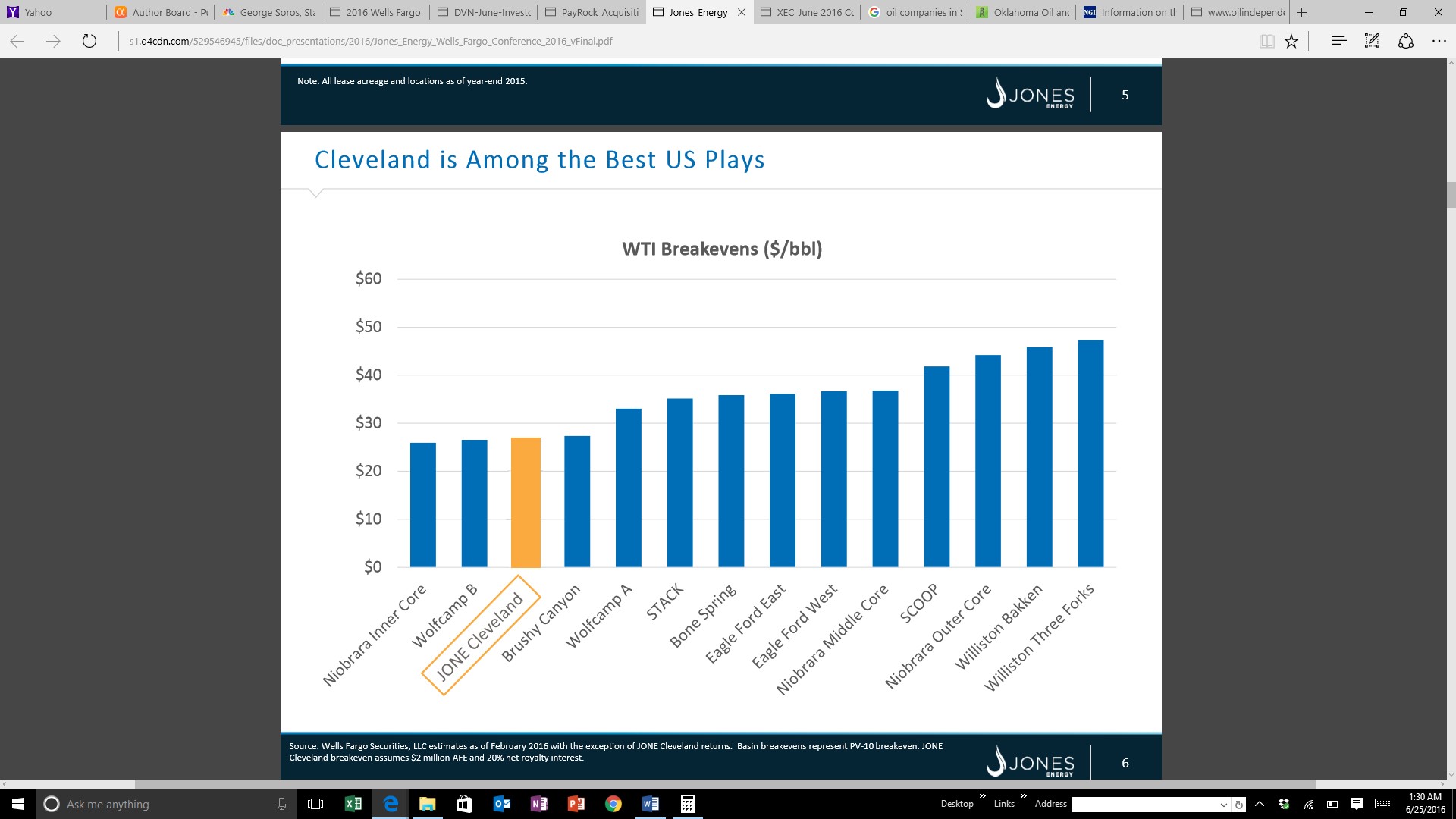
Task: Add page to favorites with star icon
Action: point(1291,42)
